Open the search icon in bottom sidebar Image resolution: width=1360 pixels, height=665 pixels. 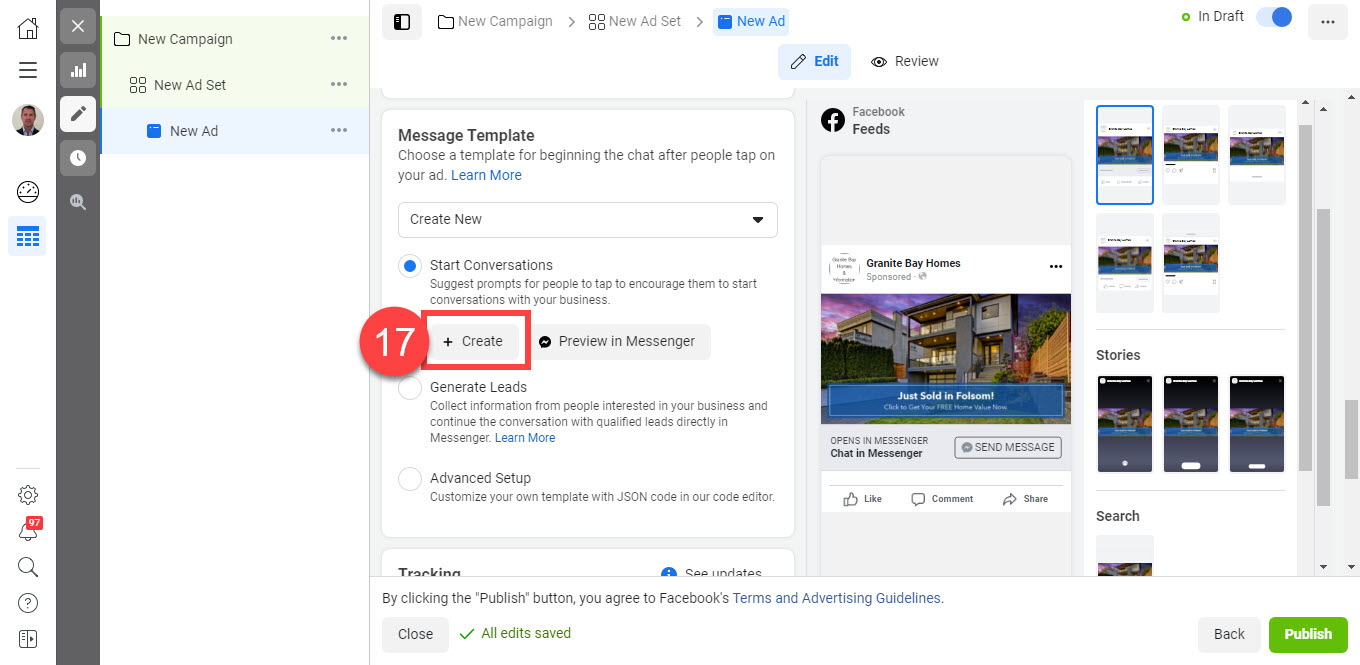[x=27, y=567]
